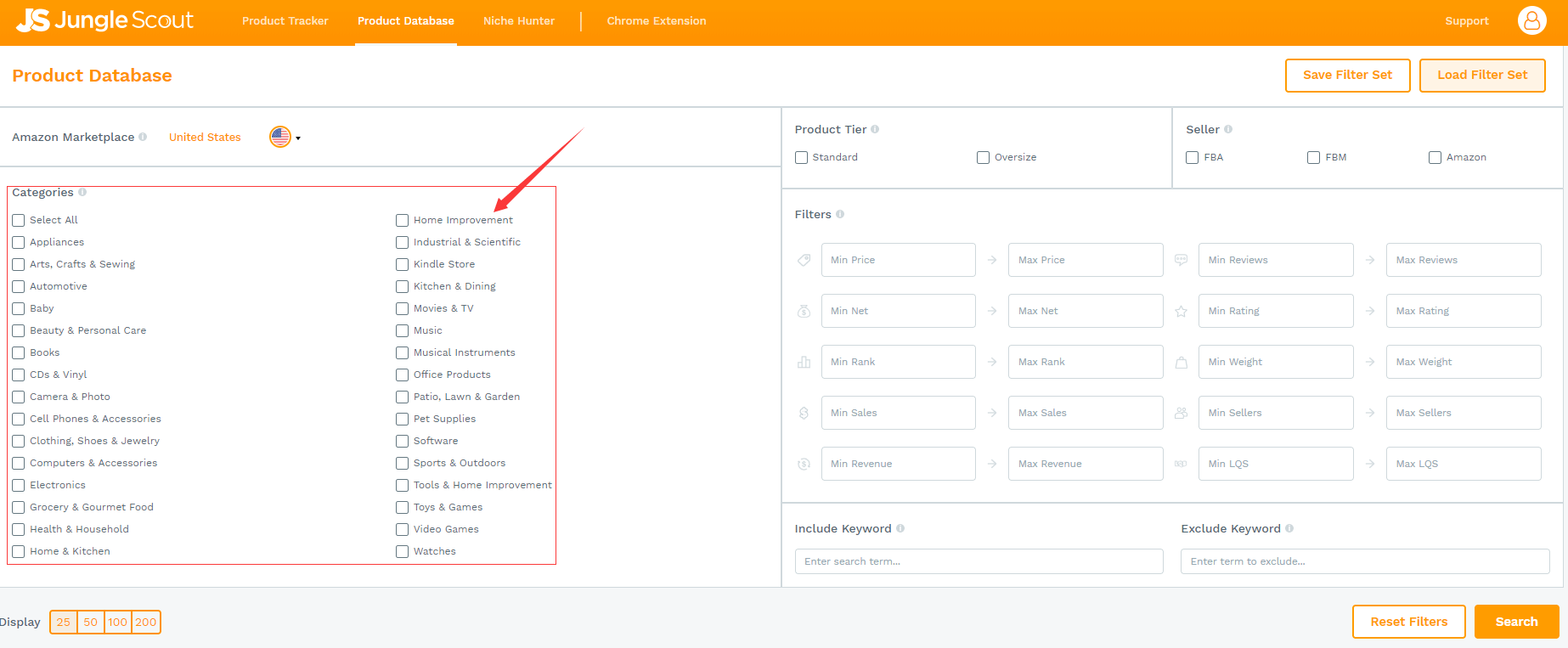Click the info icon beside Exclude Keyword
Screen dimensions: 1568x648
click(x=1289, y=528)
